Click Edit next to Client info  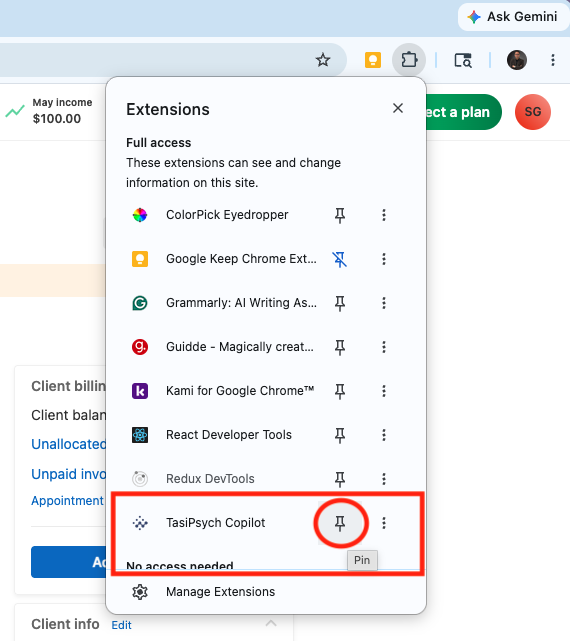121,625
